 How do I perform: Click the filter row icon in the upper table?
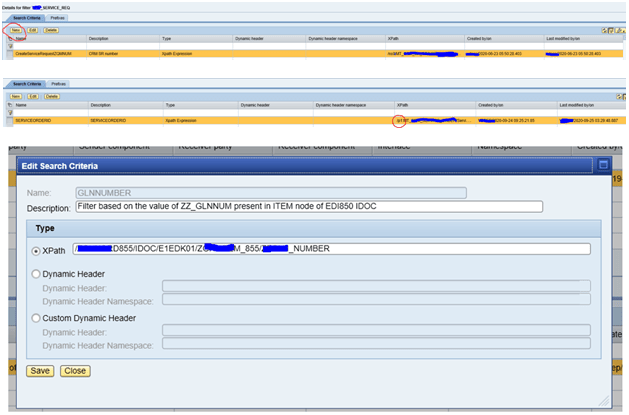click(x=8, y=46)
